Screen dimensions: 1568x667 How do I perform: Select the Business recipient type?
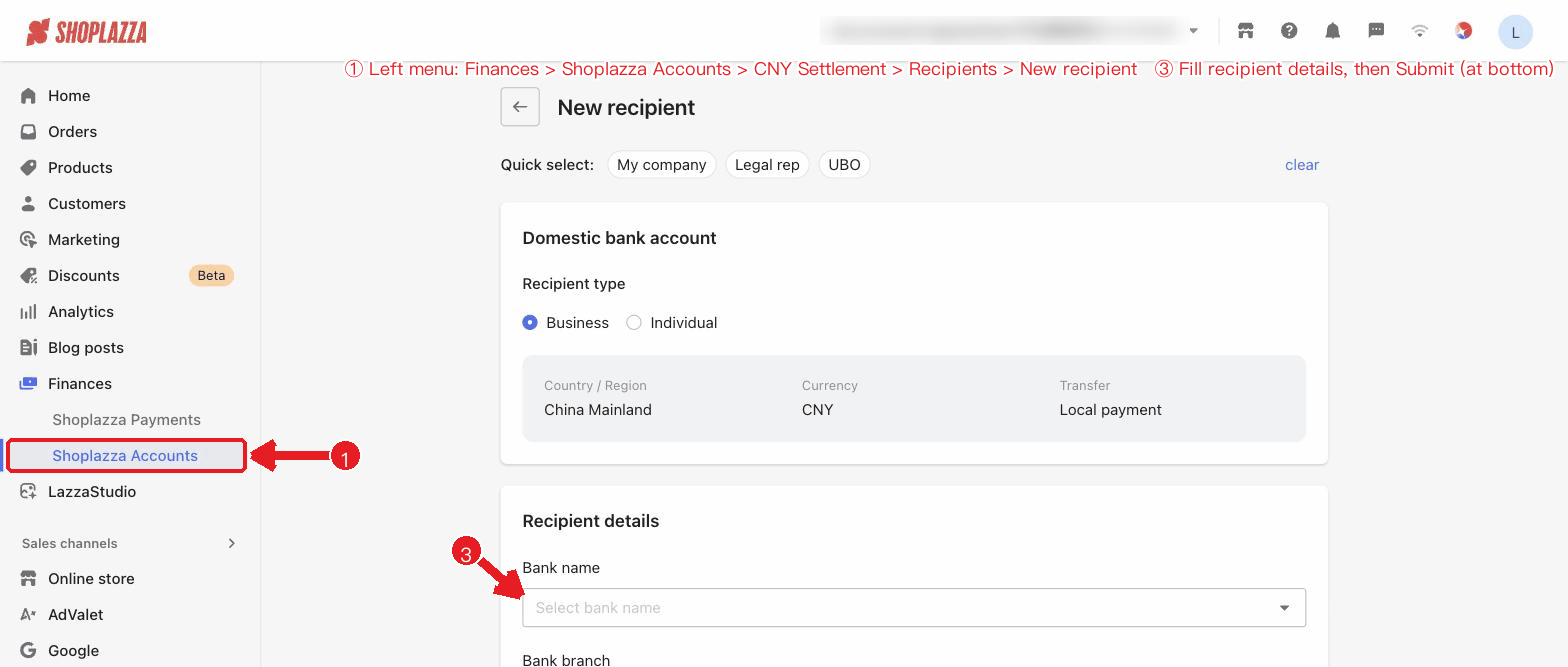[530, 323]
